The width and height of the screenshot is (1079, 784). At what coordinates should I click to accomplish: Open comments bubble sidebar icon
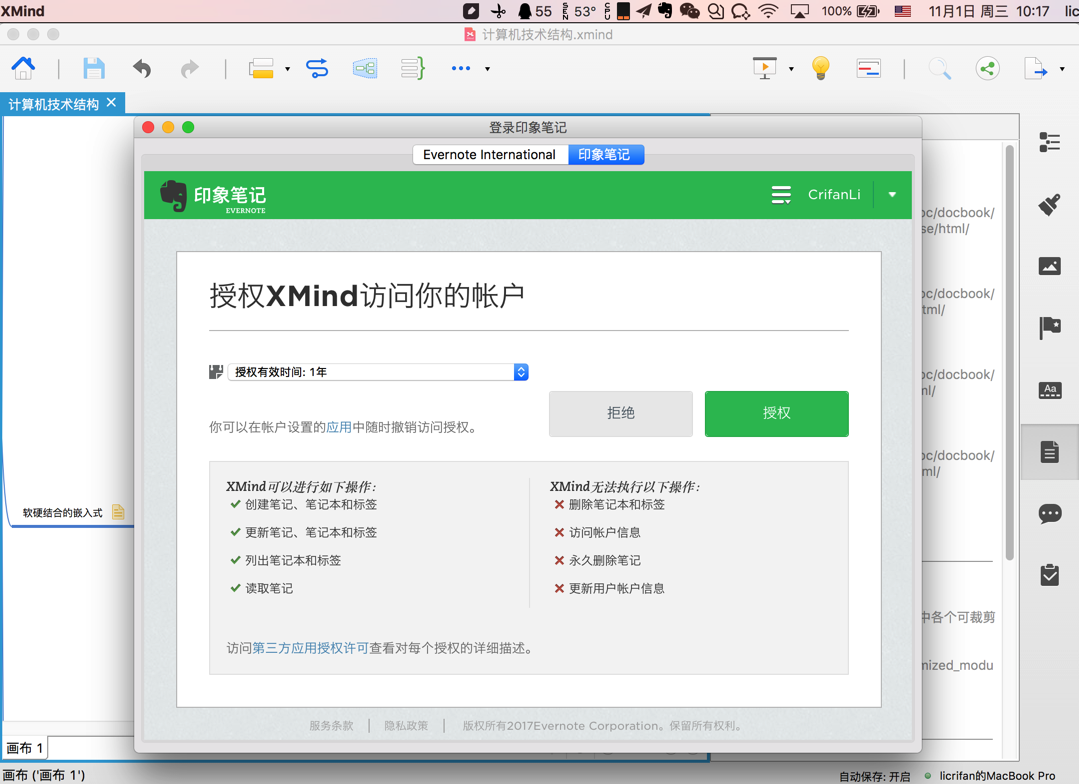(1049, 514)
